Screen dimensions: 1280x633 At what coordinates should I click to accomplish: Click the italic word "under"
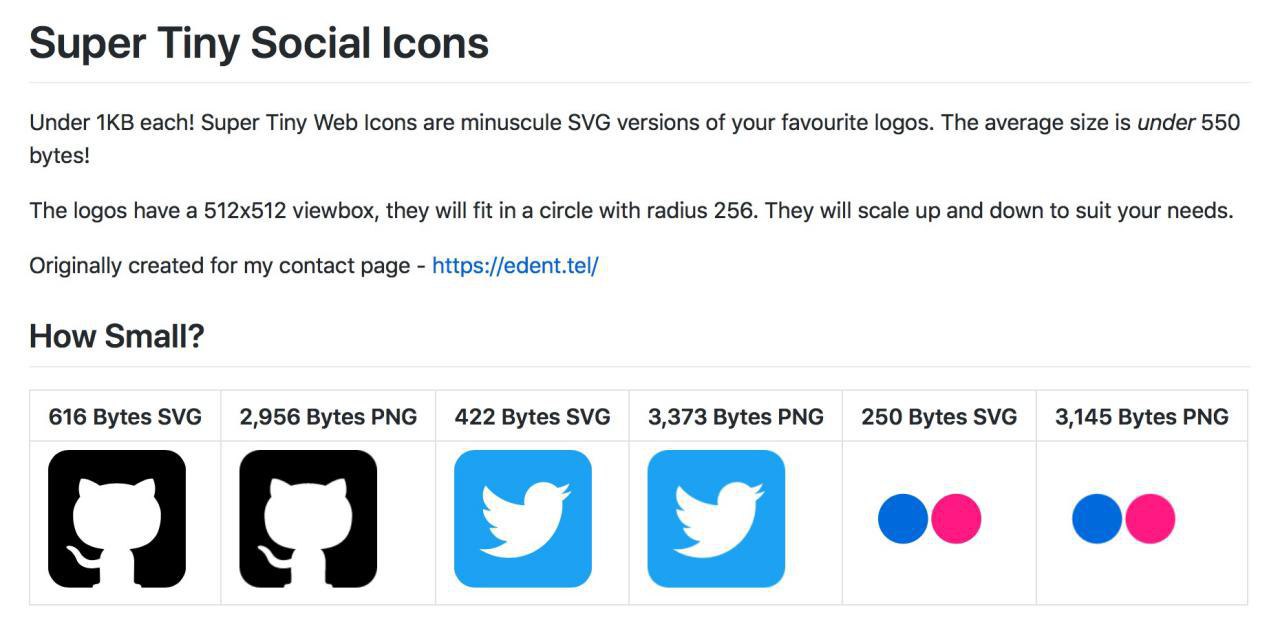(1166, 124)
